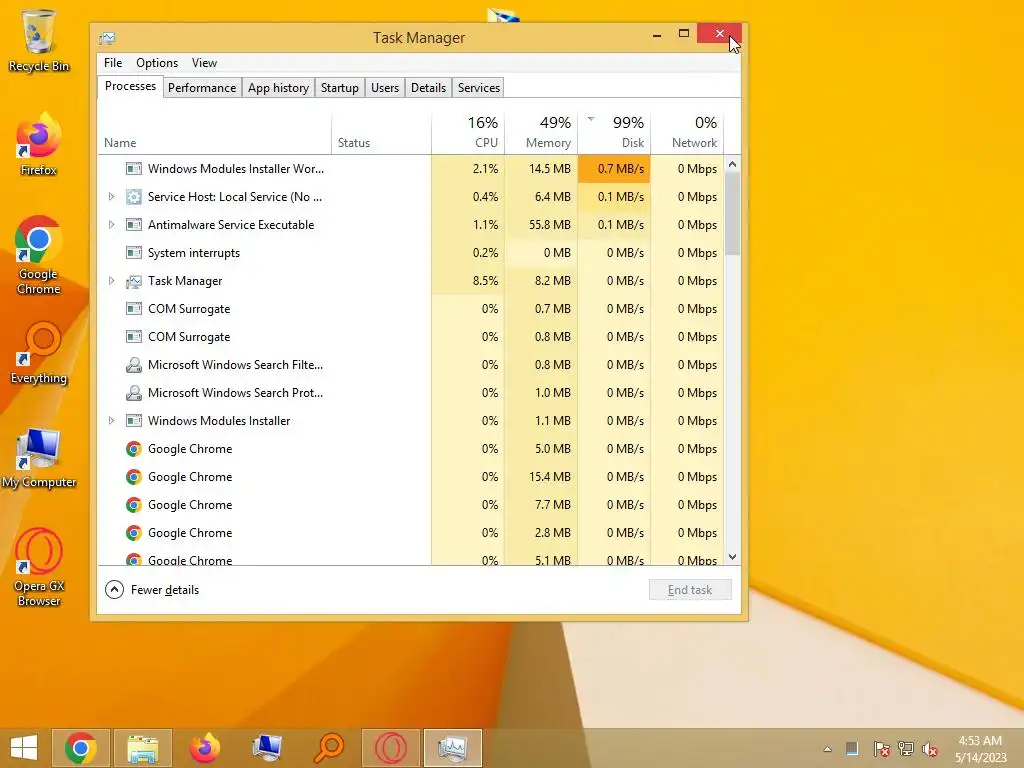Sort by Disk usage column
The image size is (1024, 768).
click(614, 132)
